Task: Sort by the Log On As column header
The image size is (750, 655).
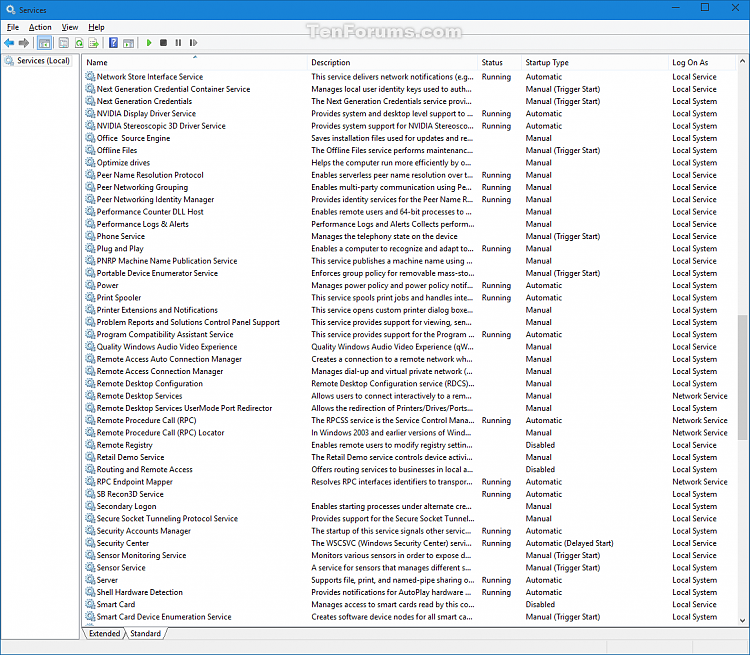Action: [x=702, y=63]
